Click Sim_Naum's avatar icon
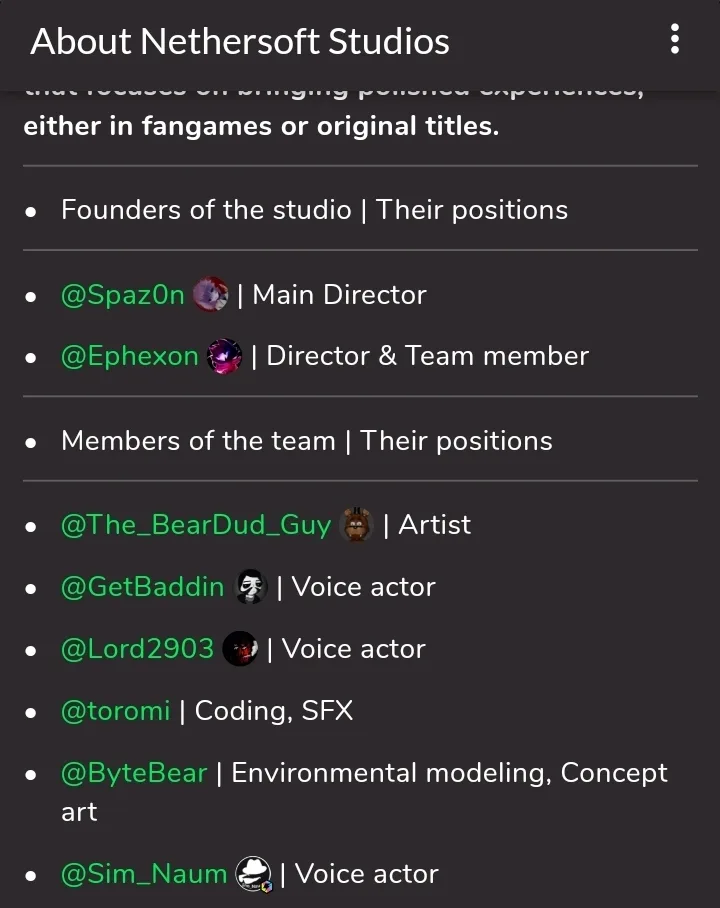720x908 pixels. point(253,874)
